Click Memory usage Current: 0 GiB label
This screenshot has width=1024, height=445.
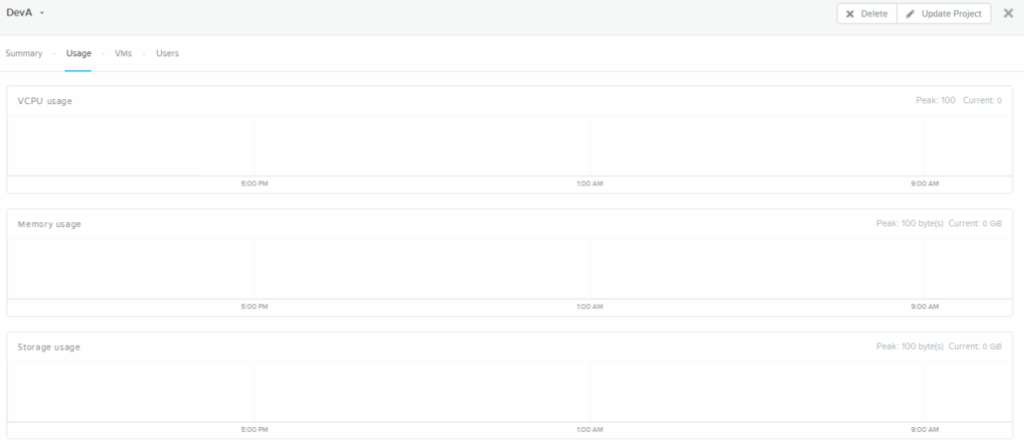[x=974, y=224]
